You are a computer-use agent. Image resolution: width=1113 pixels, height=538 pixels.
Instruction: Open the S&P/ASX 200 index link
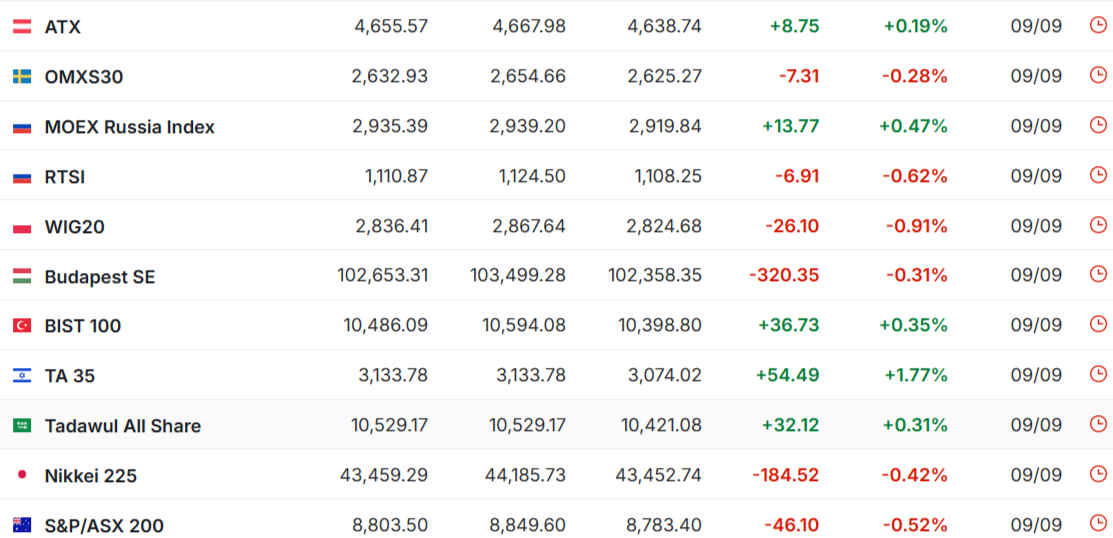click(x=104, y=526)
